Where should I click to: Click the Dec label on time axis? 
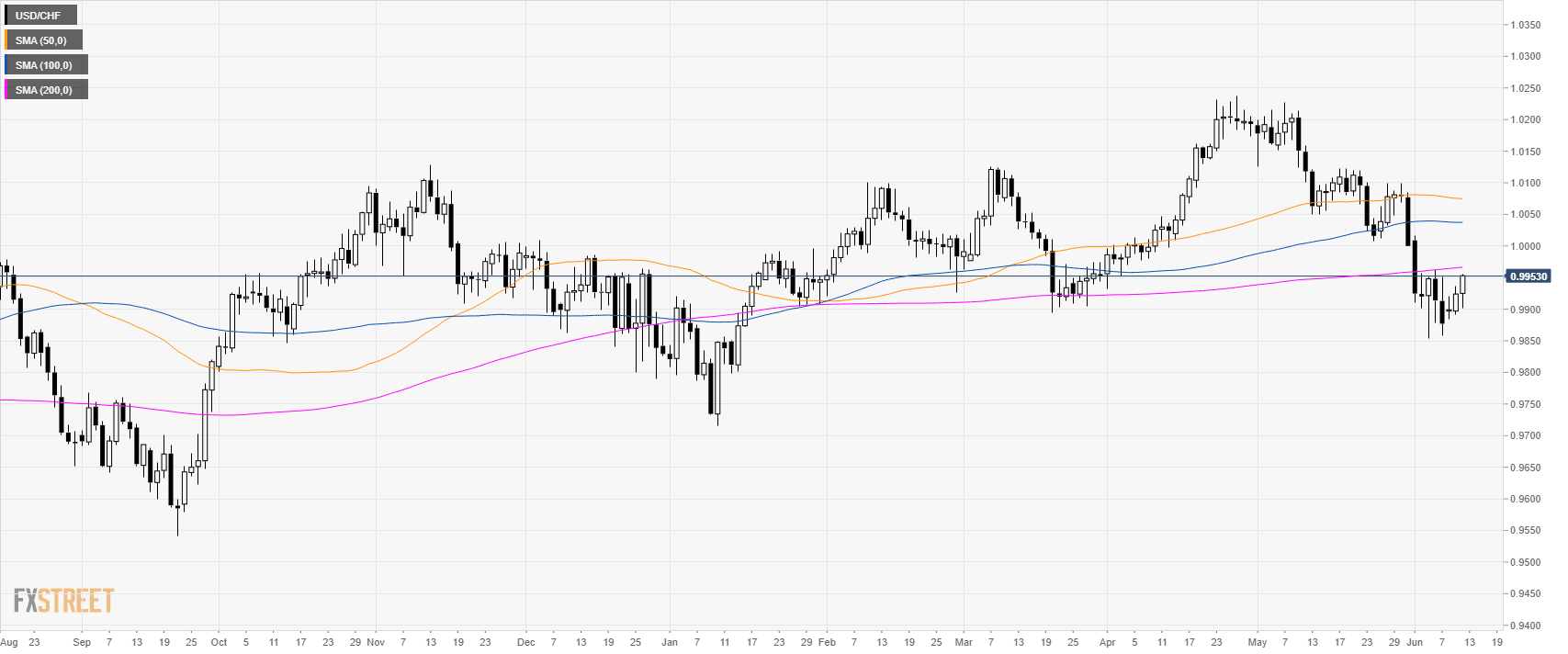[x=525, y=642]
